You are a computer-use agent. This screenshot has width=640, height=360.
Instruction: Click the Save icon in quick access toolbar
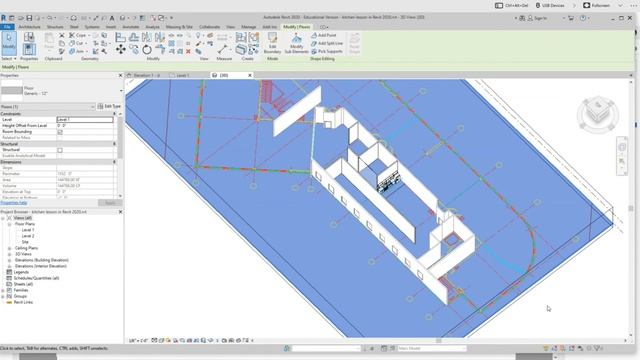29,18
